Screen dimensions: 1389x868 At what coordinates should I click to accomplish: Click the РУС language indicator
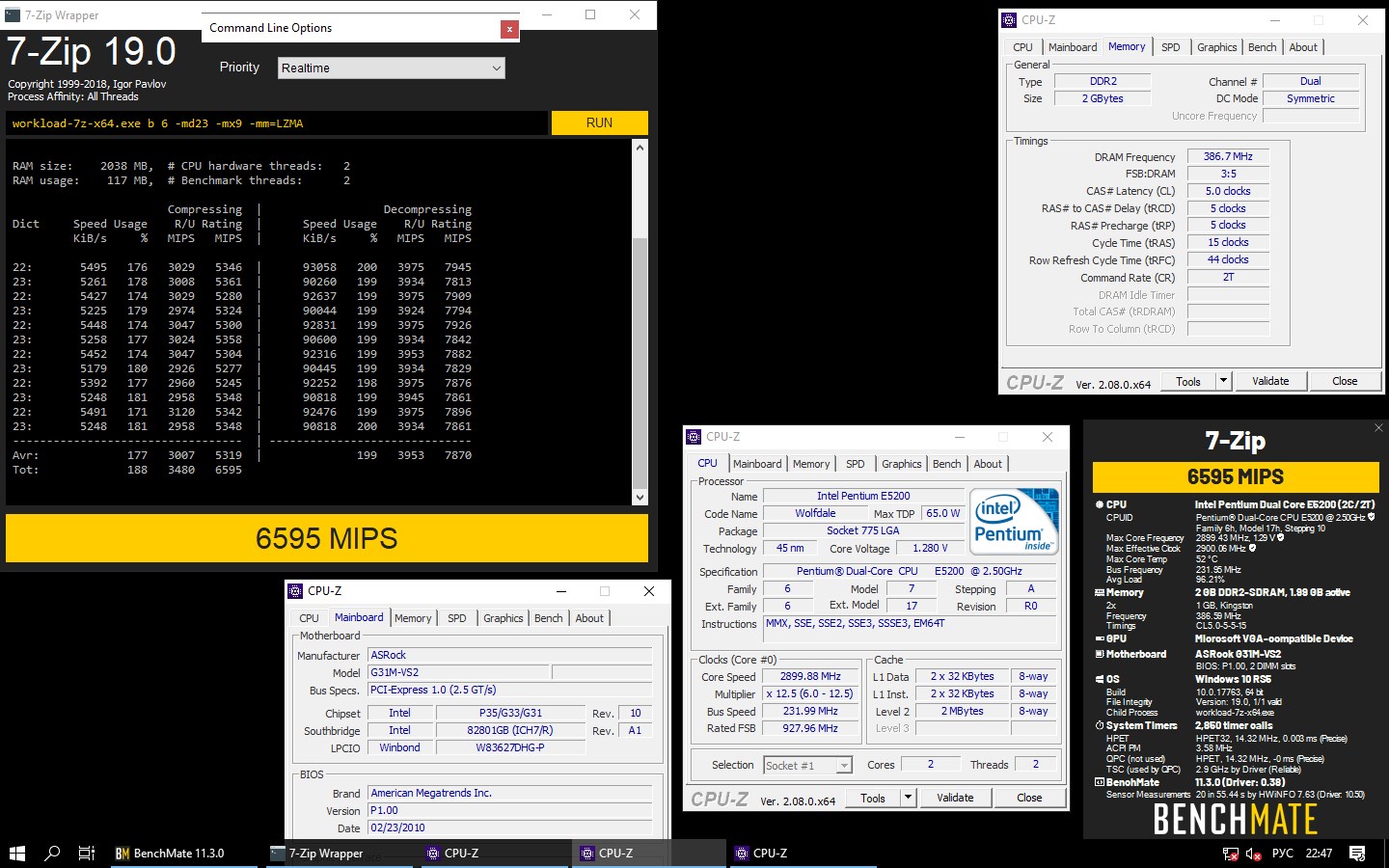pyautogui.click(x=1283, y=854)
